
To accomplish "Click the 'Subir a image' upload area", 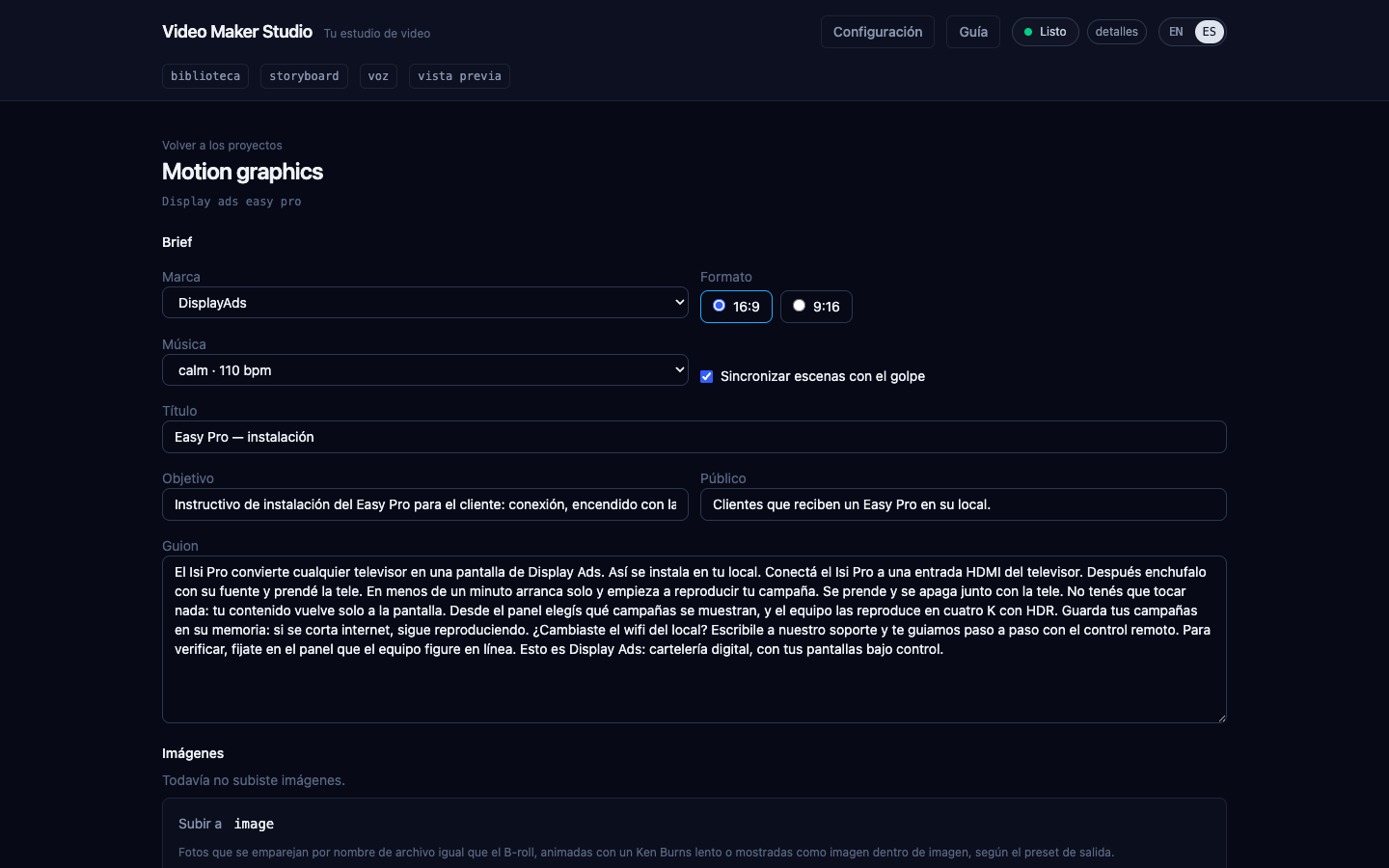I will tap(694, 833).
